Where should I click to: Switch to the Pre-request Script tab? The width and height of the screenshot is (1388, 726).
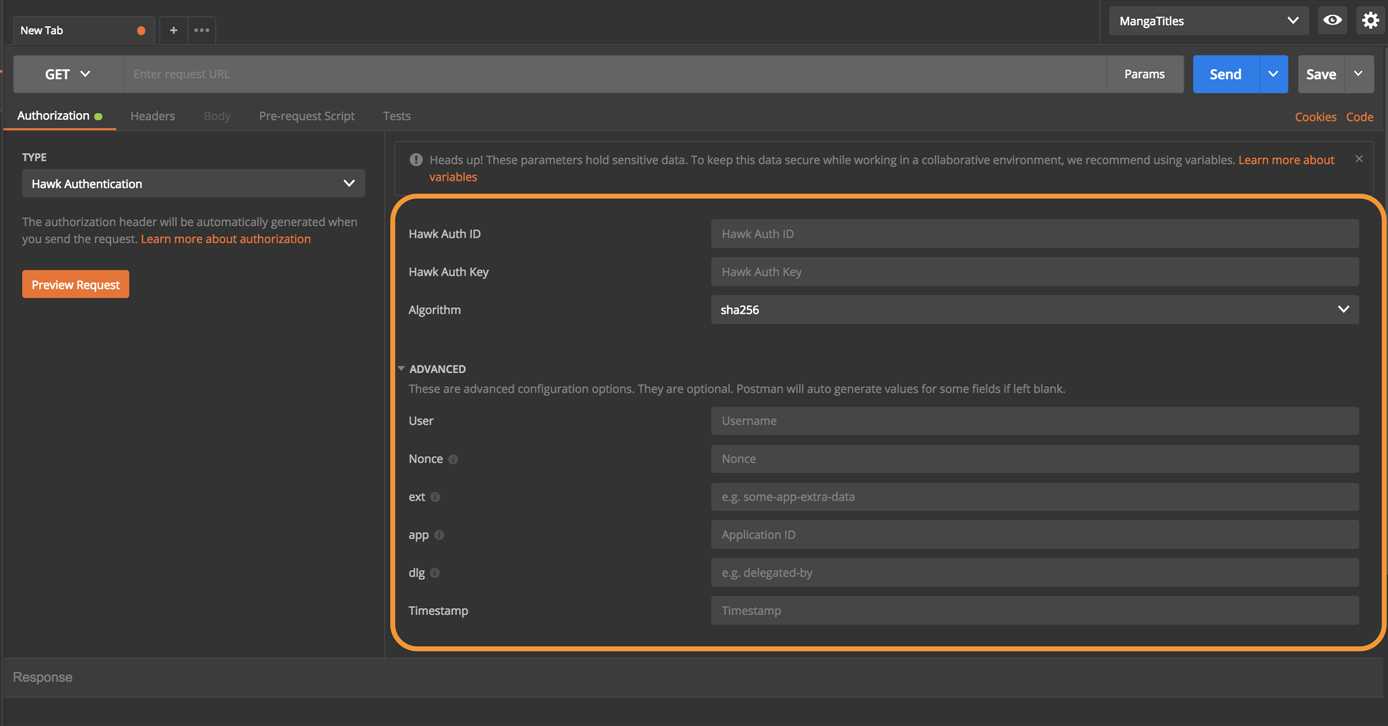click(306, 116)
